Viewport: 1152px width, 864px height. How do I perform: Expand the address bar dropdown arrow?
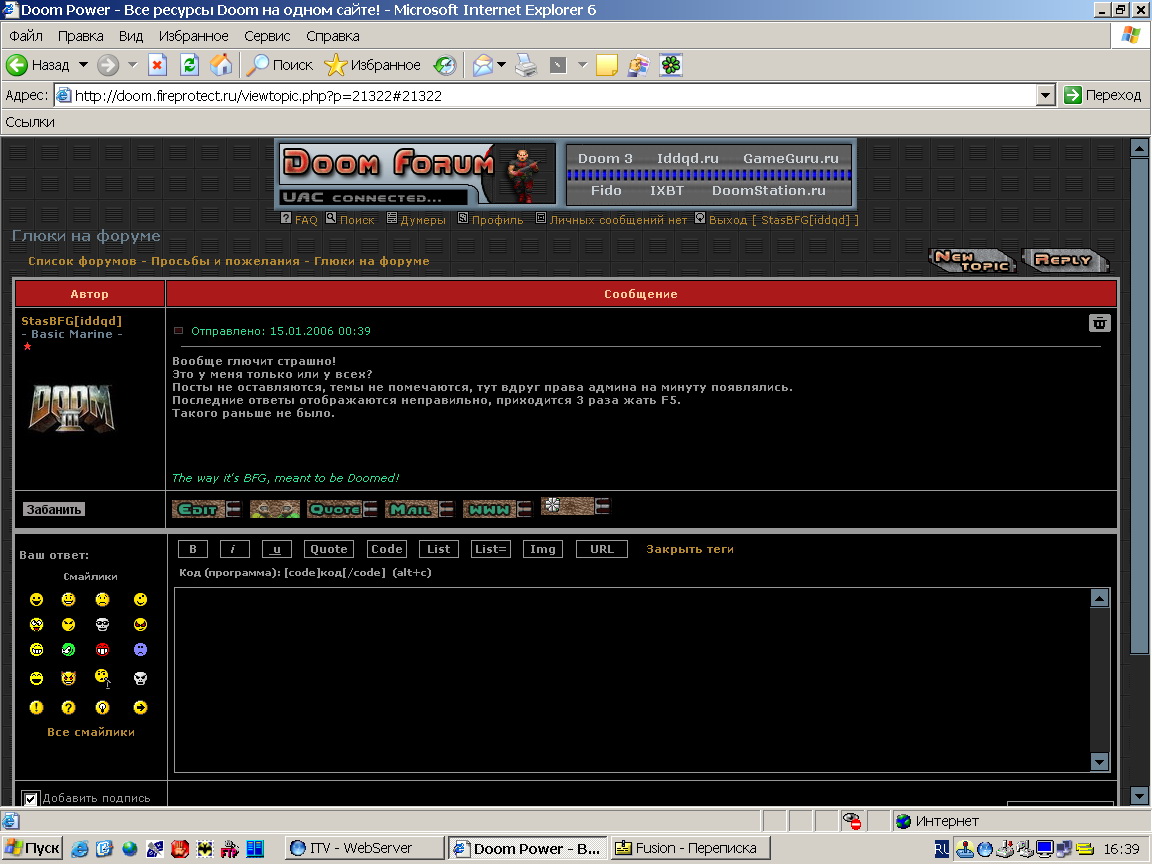coord(1046,95)
